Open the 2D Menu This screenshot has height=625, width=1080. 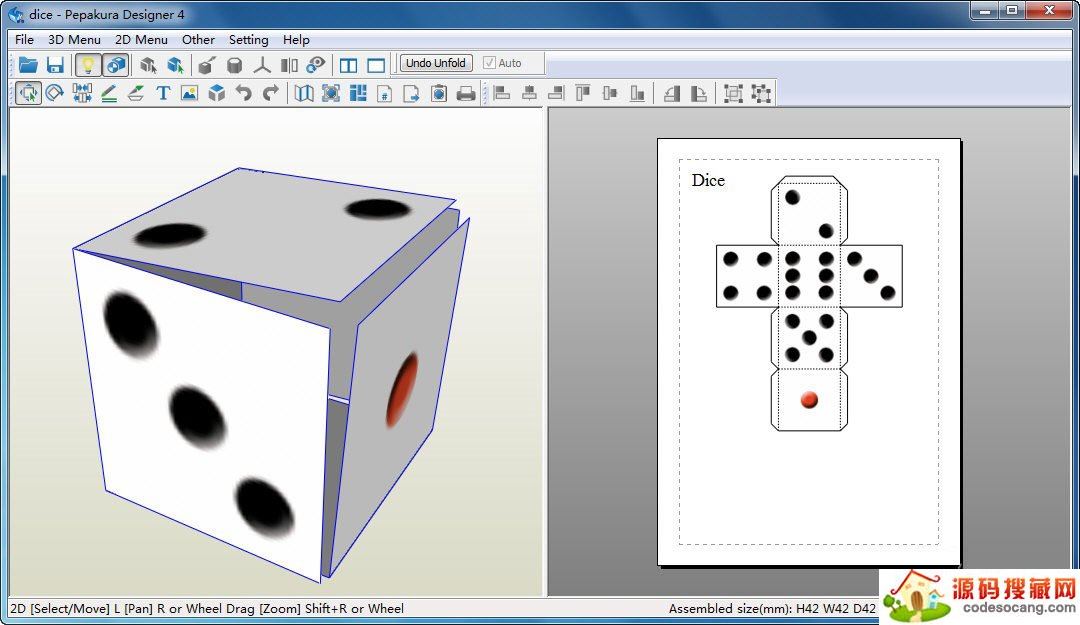141,39
